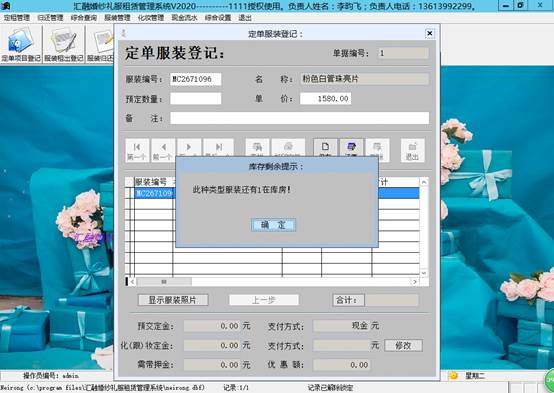Close the 定单服装登记 window
This screenshot has height=393, width=554.
tap(430, 33)
